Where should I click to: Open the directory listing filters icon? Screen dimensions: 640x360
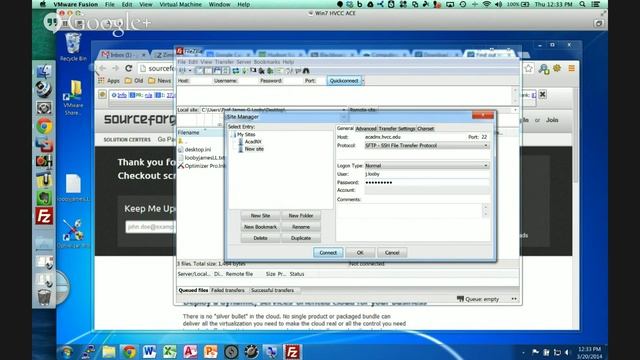coord(279,71)
